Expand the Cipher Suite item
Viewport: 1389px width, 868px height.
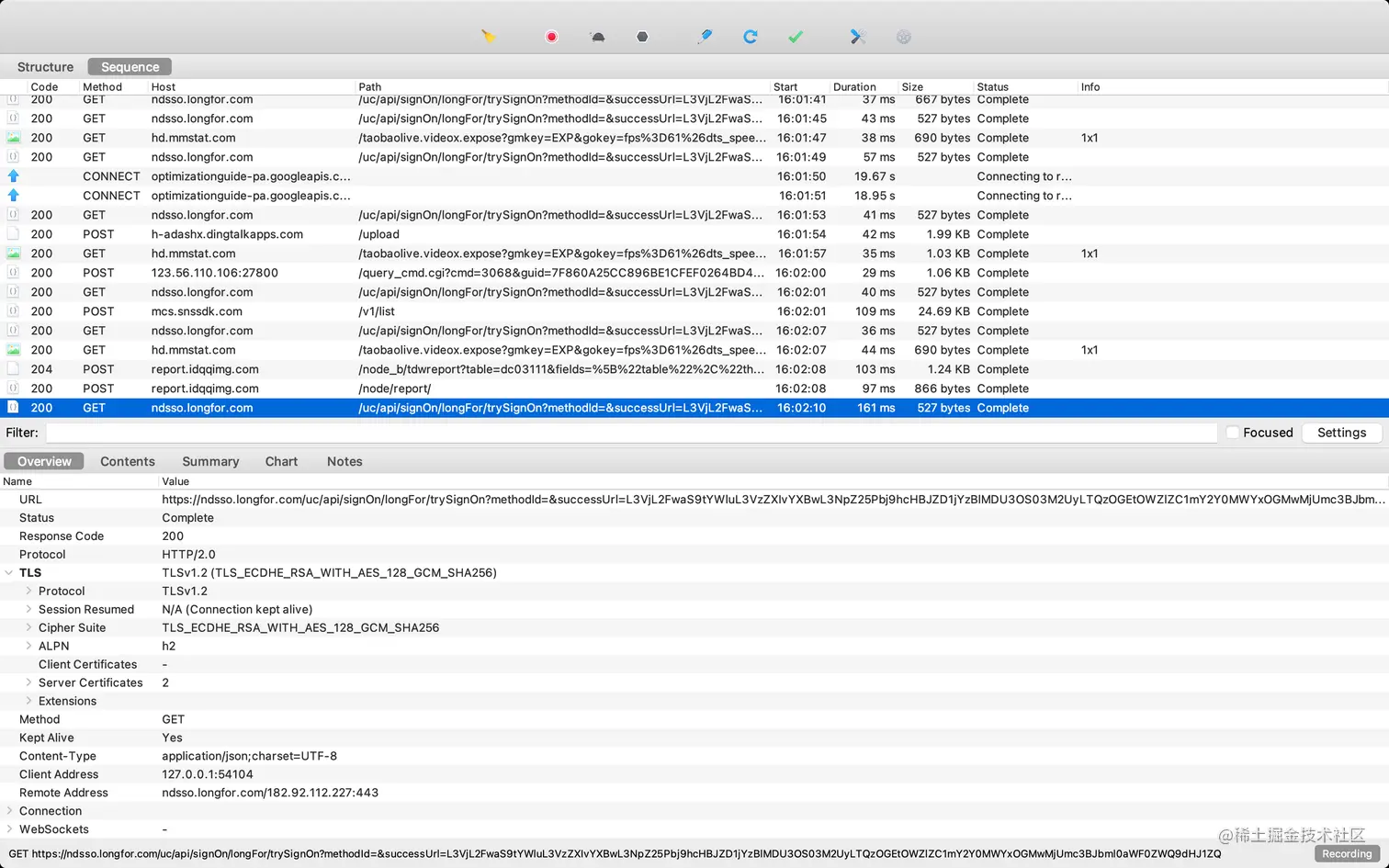coord(28,627)
